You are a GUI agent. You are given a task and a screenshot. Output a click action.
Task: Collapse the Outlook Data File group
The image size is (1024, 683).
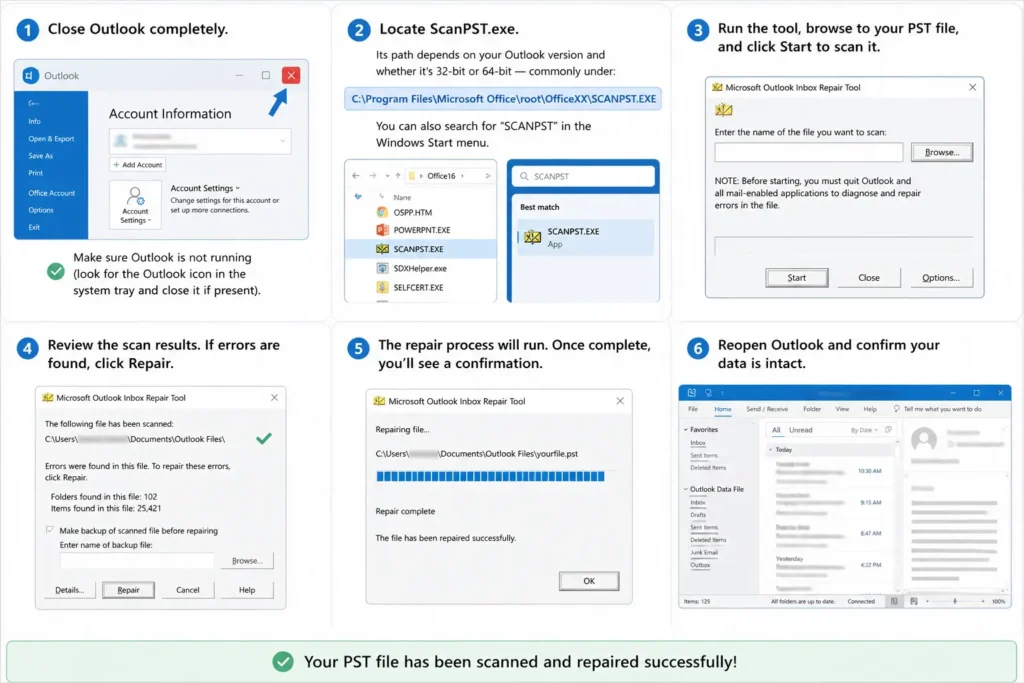click(686, 489)
